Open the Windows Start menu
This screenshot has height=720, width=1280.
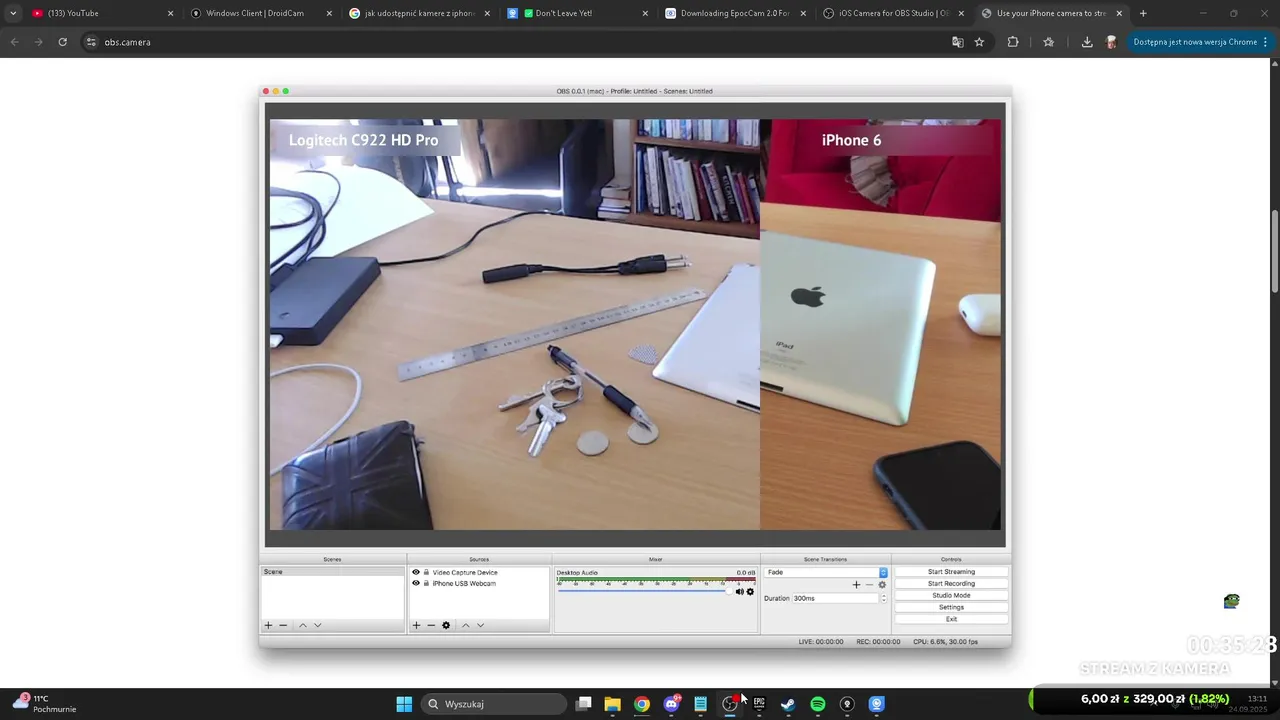click(x=404, y=704)
